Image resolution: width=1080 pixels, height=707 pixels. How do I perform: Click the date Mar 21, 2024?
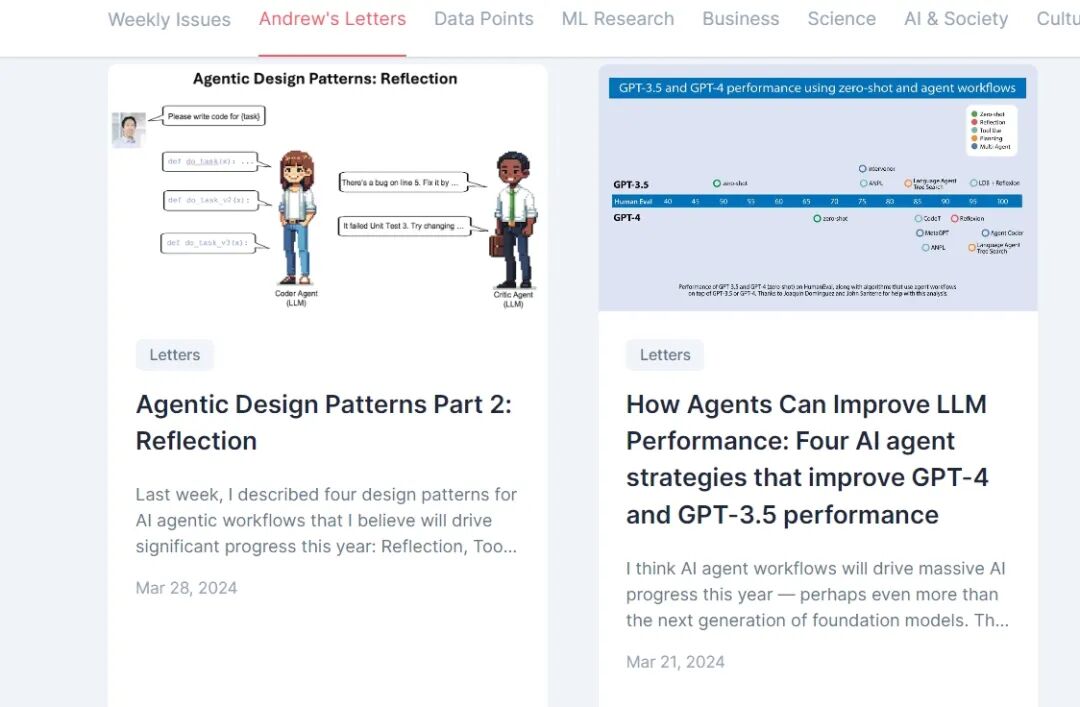(675, 662)
